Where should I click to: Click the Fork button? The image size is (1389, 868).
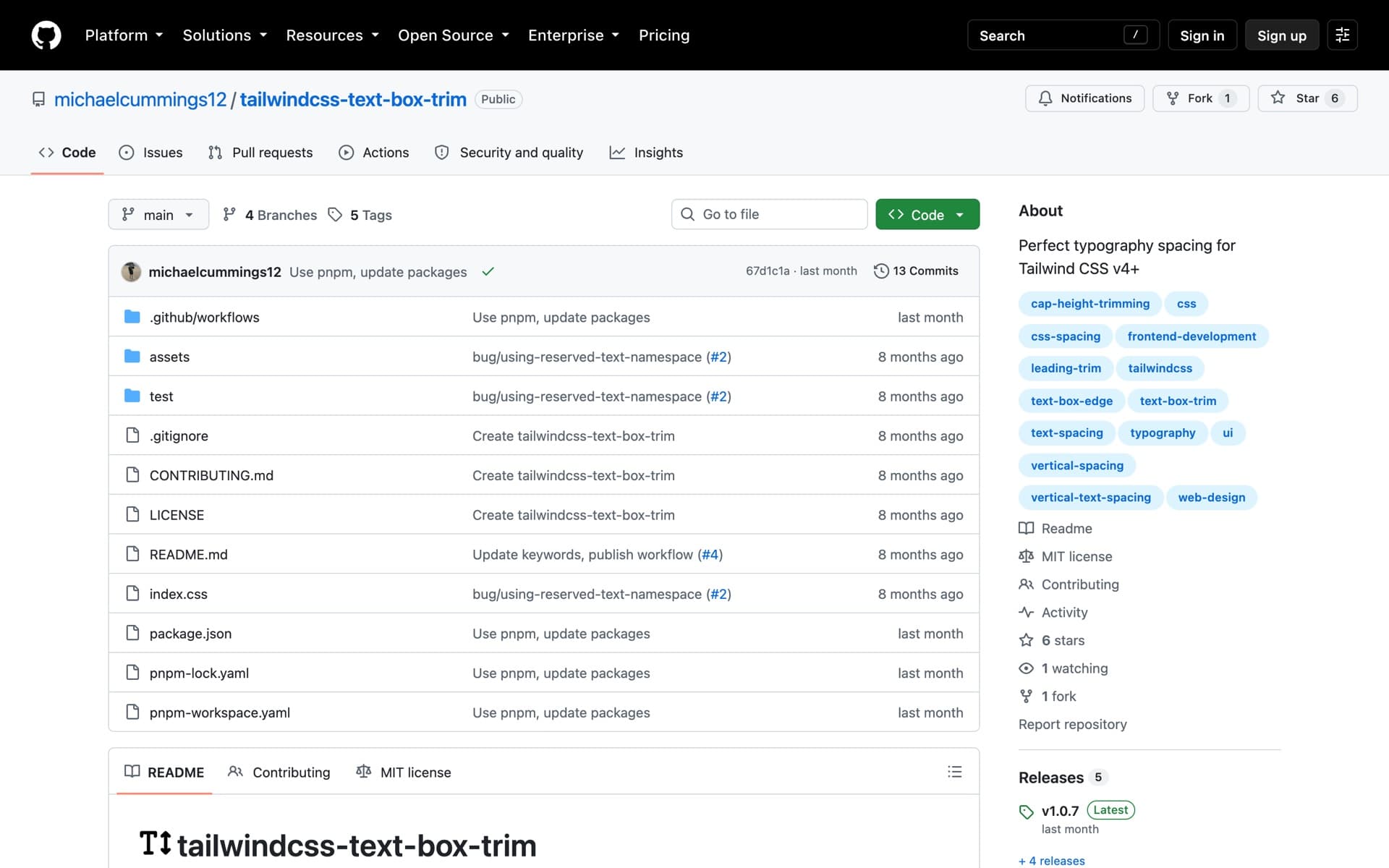1200,98
